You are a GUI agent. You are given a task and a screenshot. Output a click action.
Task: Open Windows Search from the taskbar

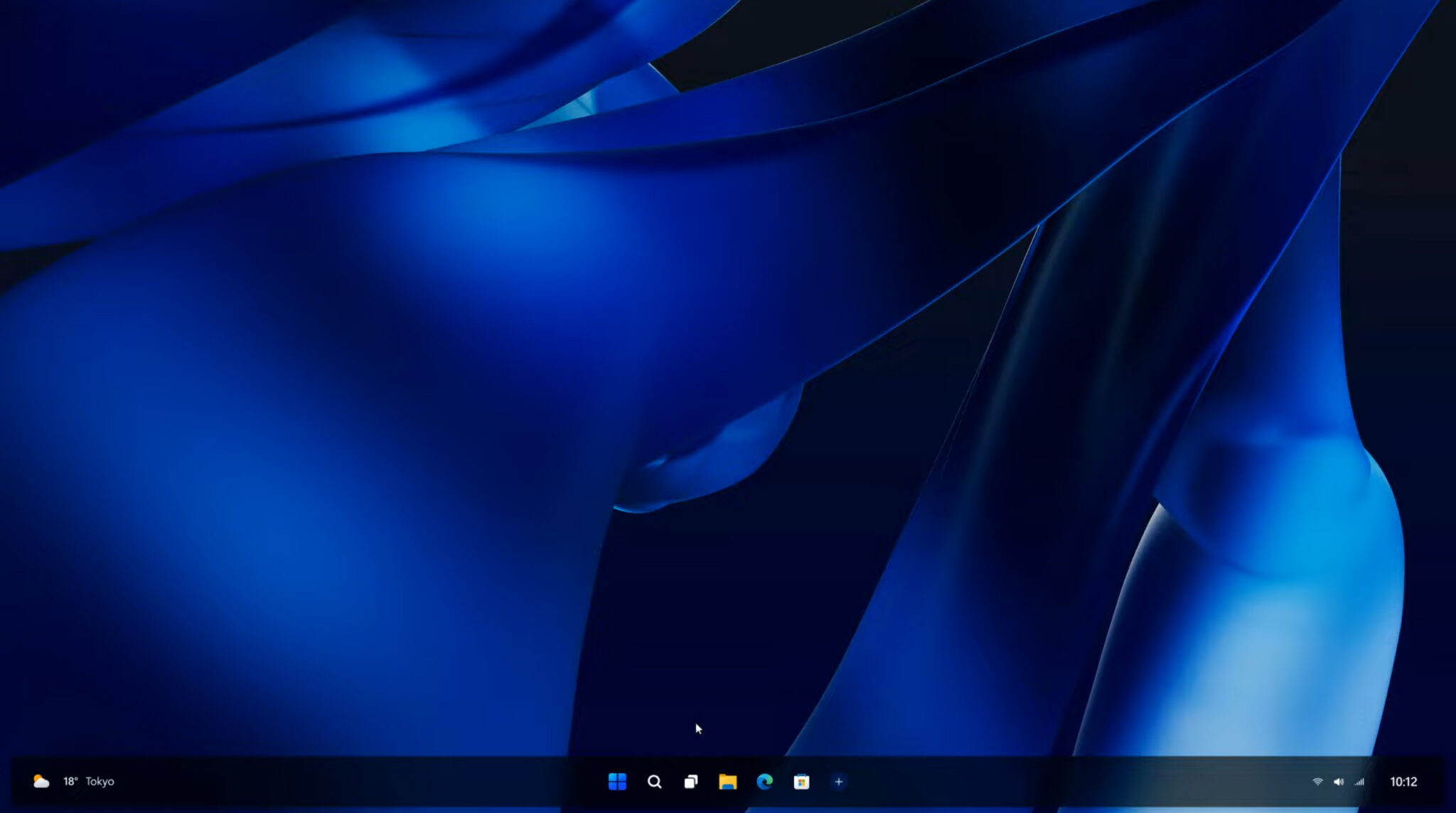tap(655, 781)
